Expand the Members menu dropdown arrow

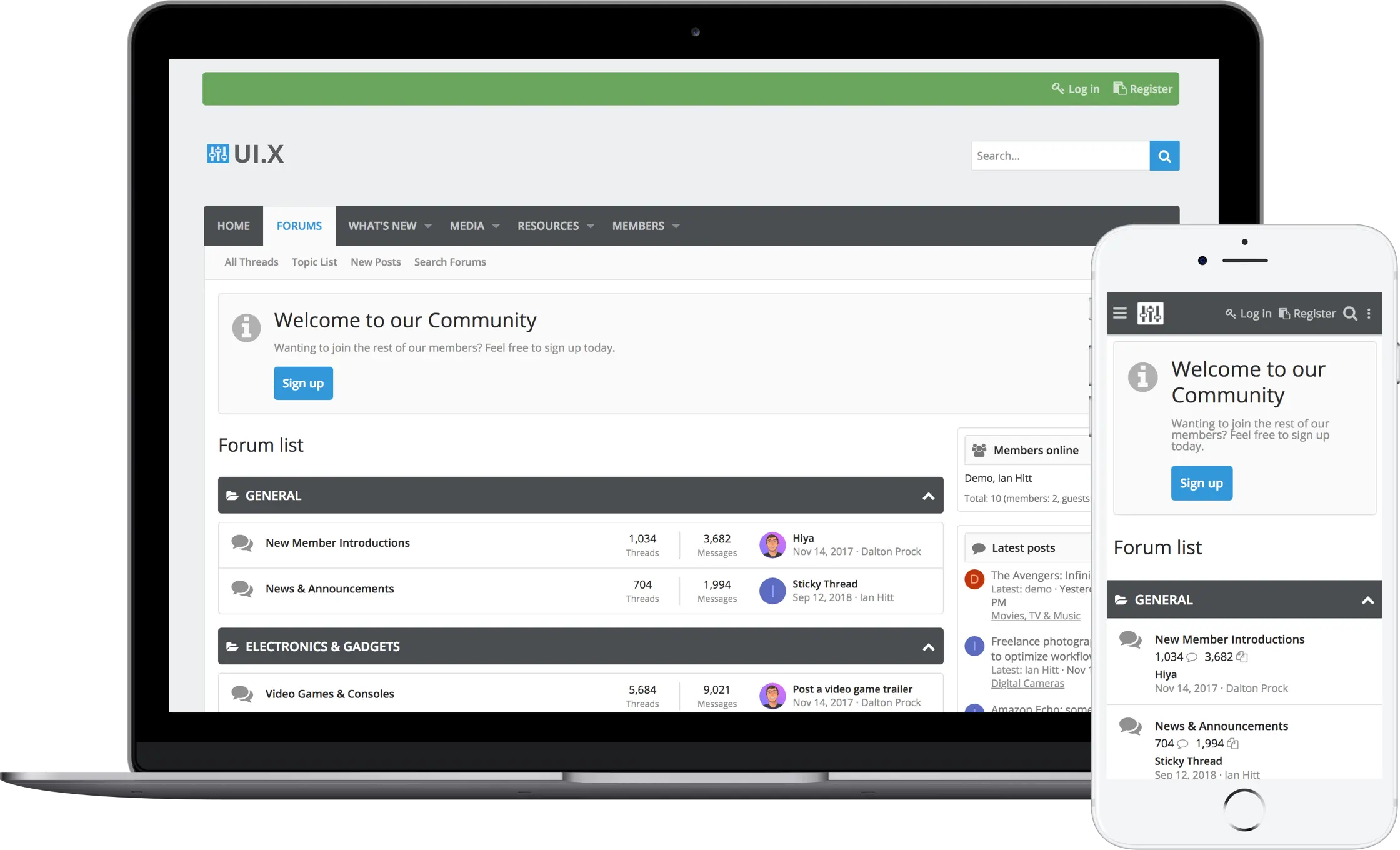(676, 226)
